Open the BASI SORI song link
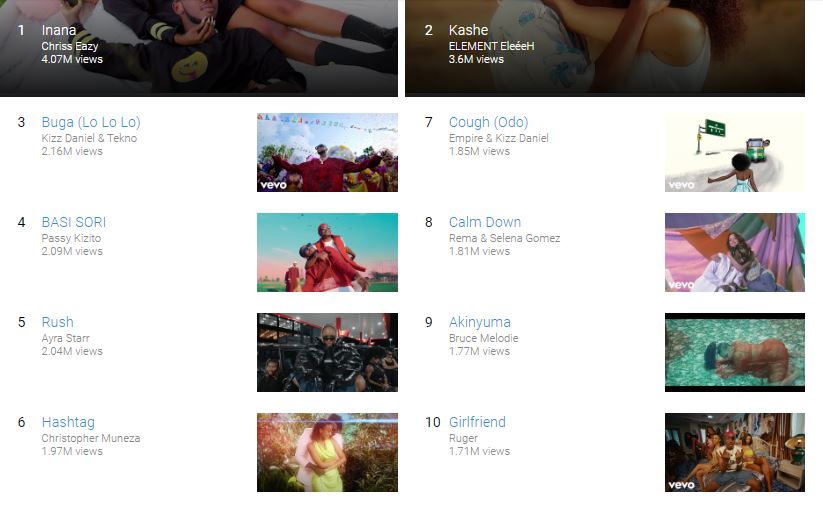Image resolution: width=823 pixels, height=506 pixels. pos(73,222)
